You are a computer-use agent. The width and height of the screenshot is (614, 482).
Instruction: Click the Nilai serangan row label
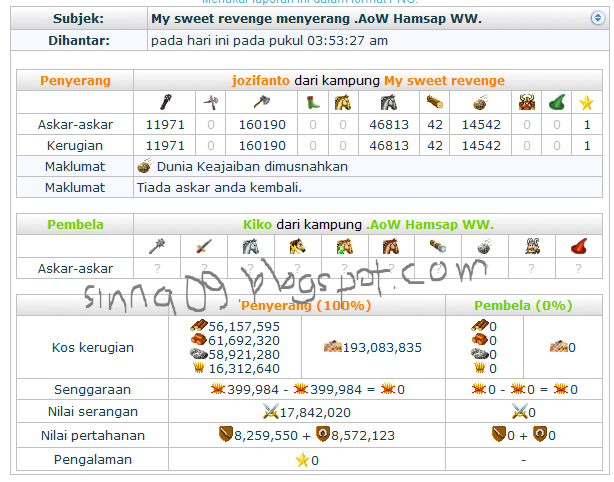pos(93,412)
